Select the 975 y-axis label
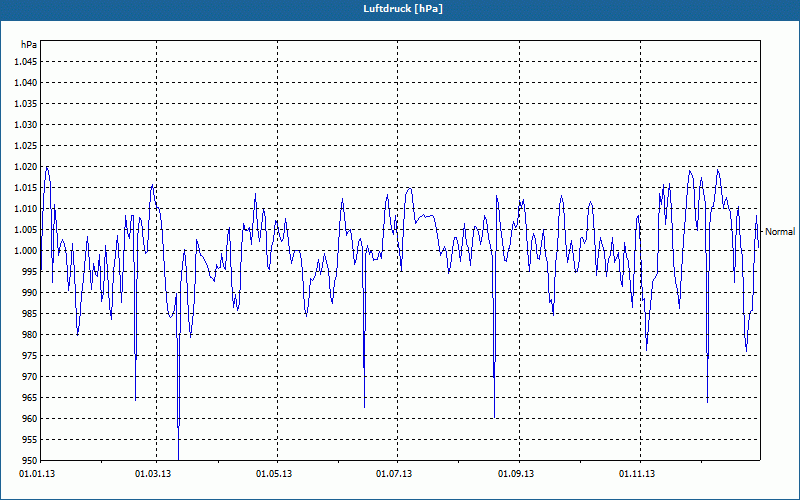800x500 pixels. [x=30, y=356]
